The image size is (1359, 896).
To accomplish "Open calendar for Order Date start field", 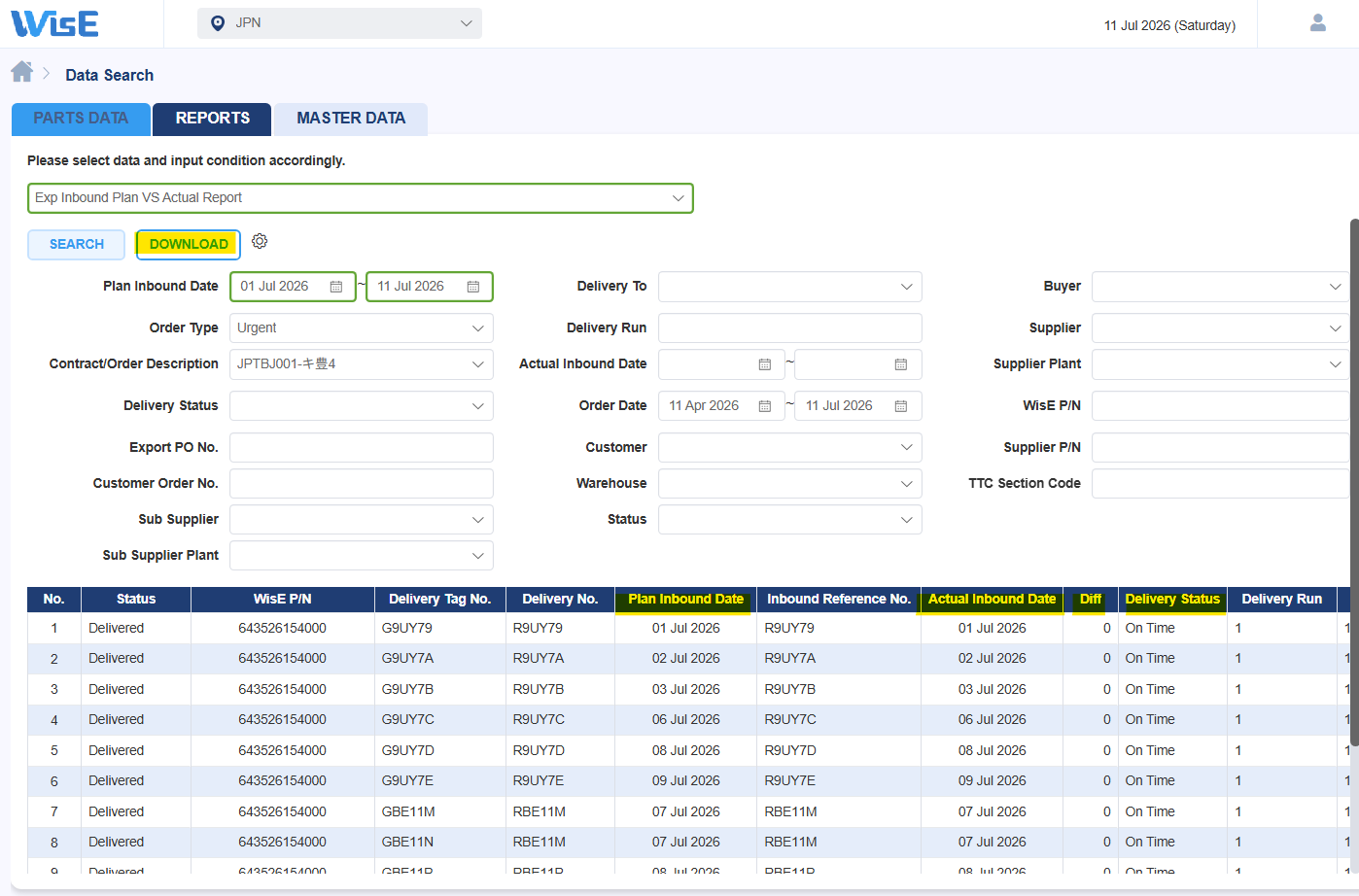I will [x=765, y=406].
